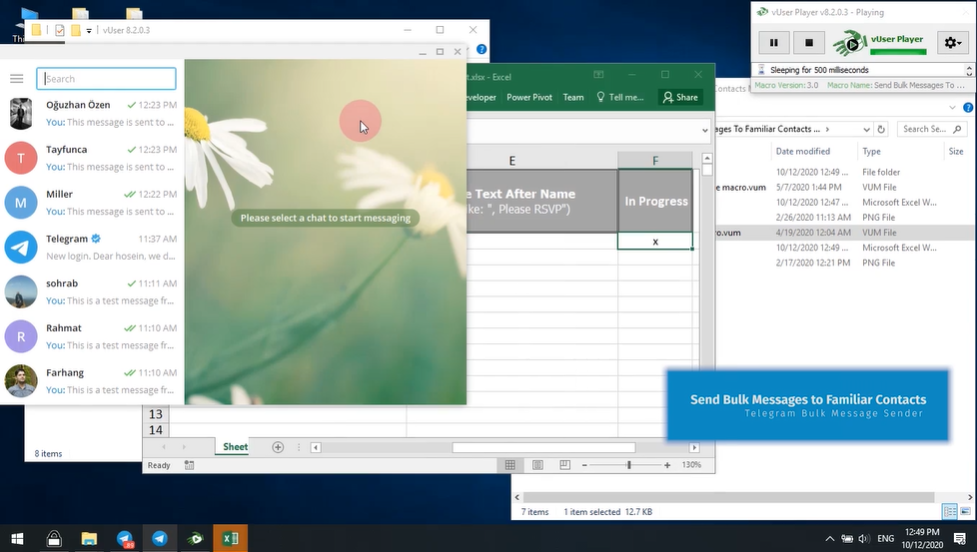This screenshot has width=977, height=552.
Task: Open File Explorer from taskbar
Action: (89, 538)
